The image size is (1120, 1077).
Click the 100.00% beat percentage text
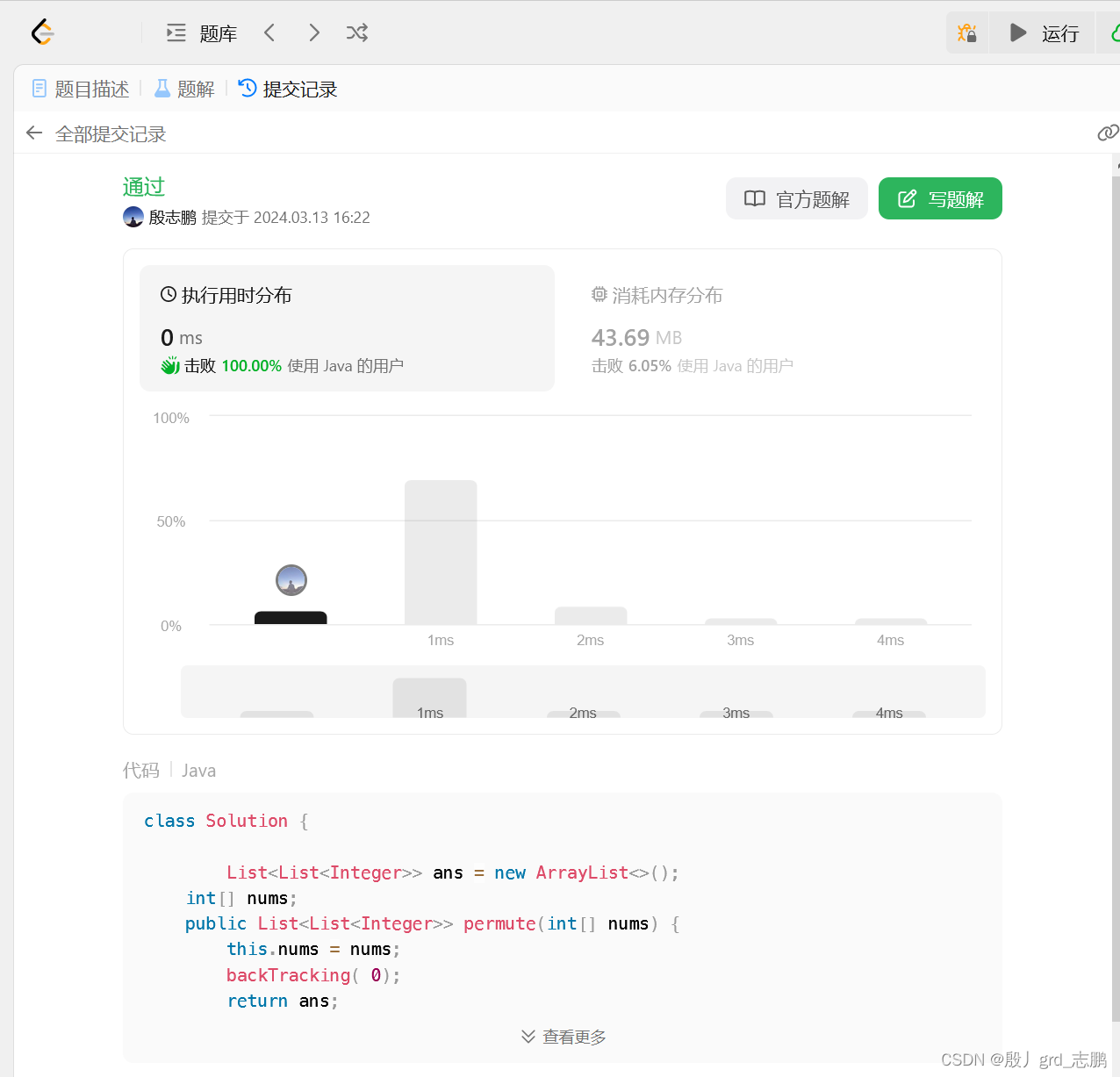(252, 366)
